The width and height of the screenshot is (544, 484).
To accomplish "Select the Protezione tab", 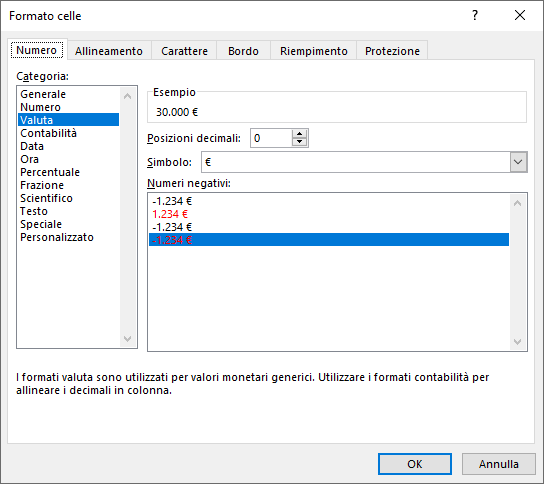I will pos(392,51).
